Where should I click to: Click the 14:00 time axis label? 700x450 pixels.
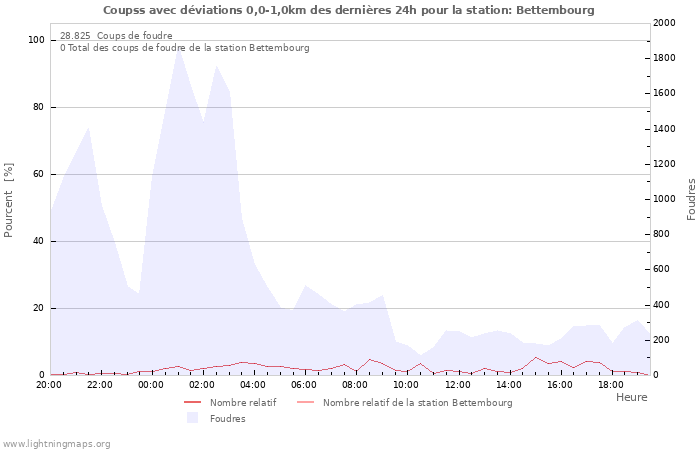coord(508,385)
